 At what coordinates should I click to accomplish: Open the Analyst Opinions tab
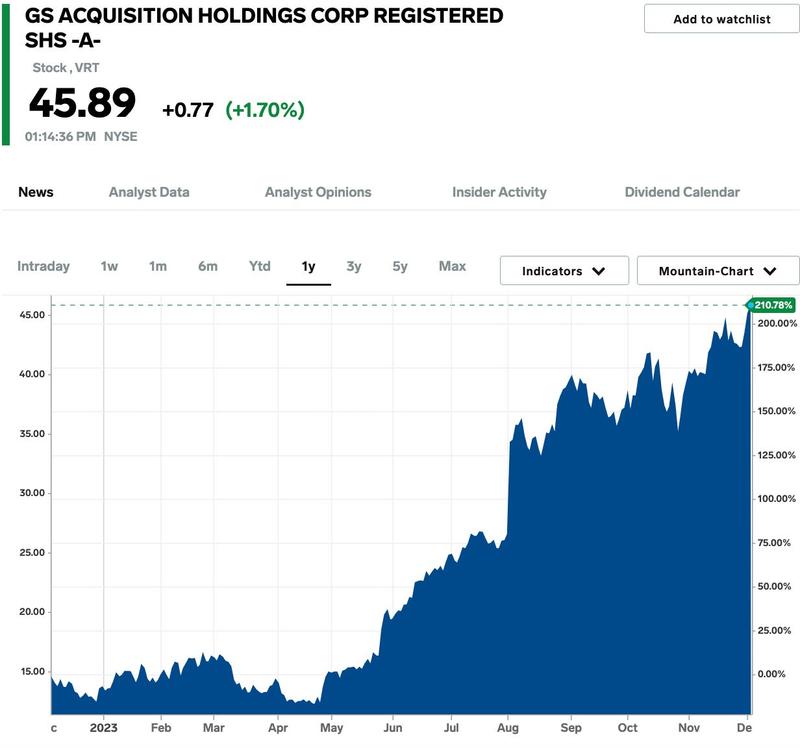click(318, 192)
